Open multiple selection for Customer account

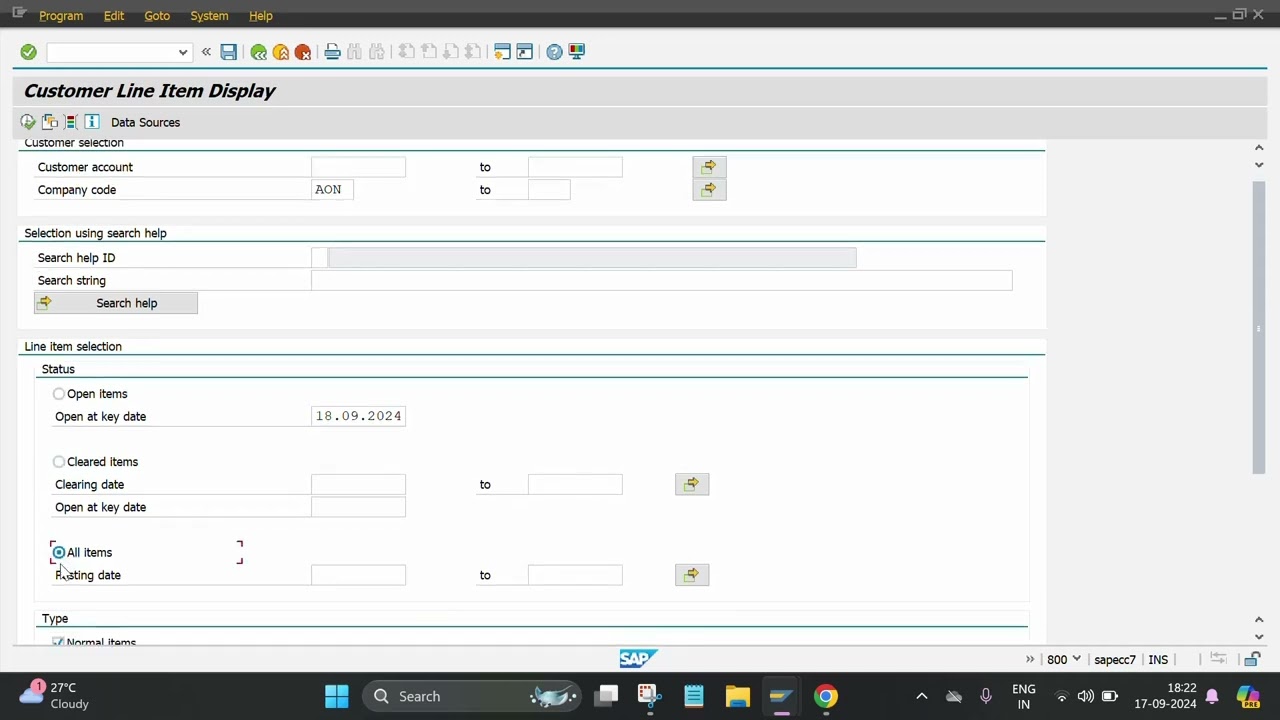tap(709, 167)
